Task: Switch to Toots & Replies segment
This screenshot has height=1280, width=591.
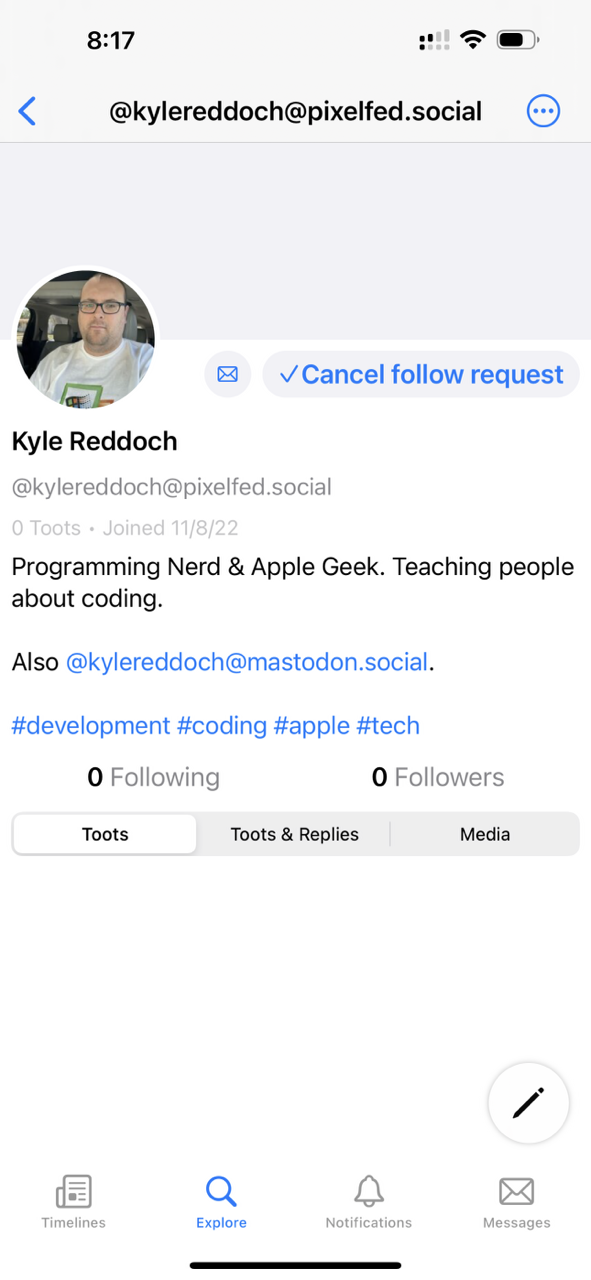Action: click(x=294, y=834)
